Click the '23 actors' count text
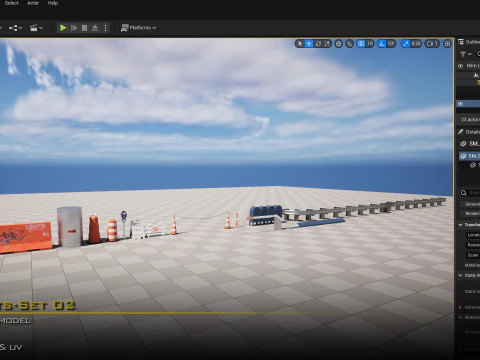480x360 pixels. click(470, 119)
